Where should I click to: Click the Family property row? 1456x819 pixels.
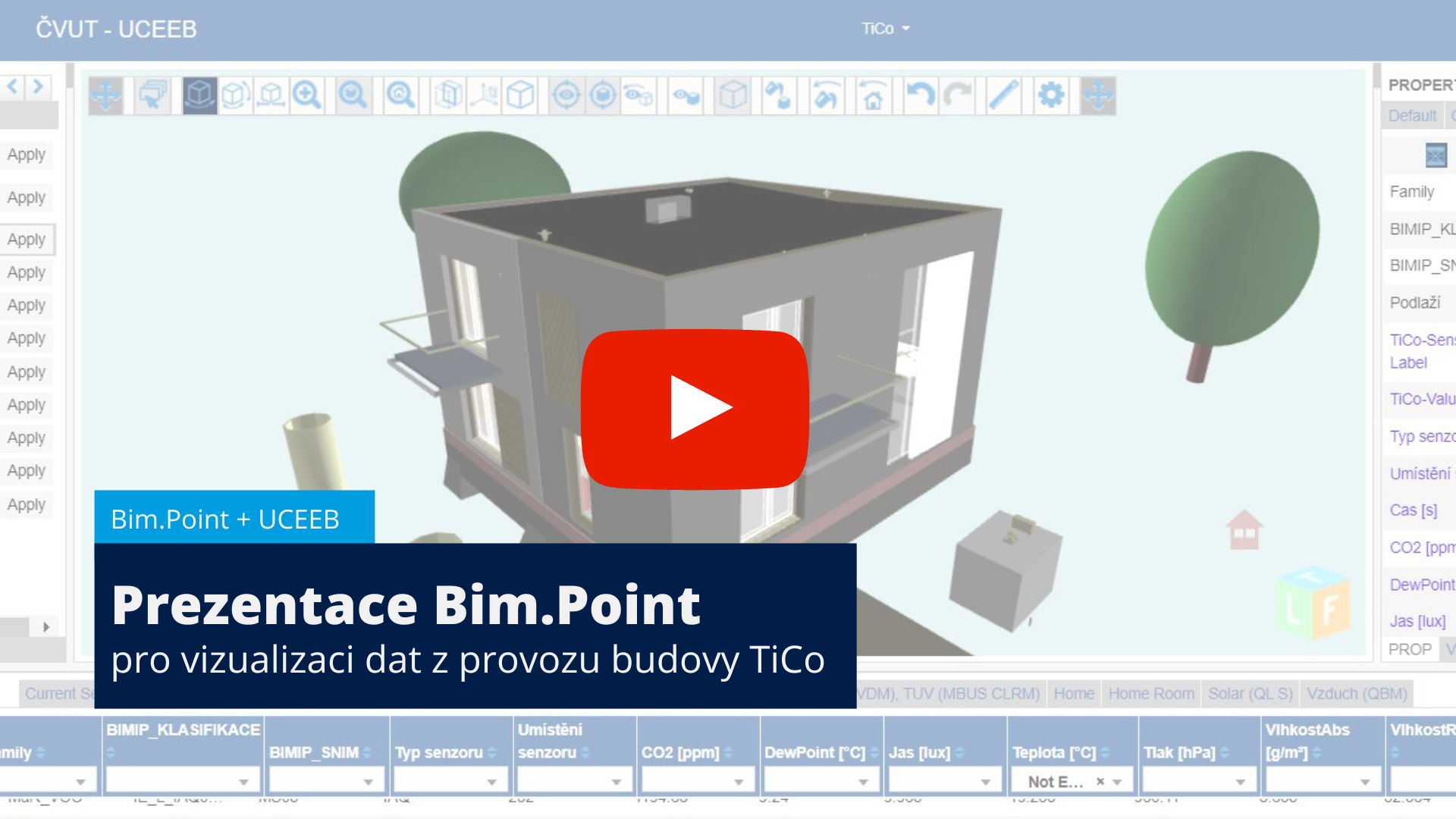coord(1420,192)
